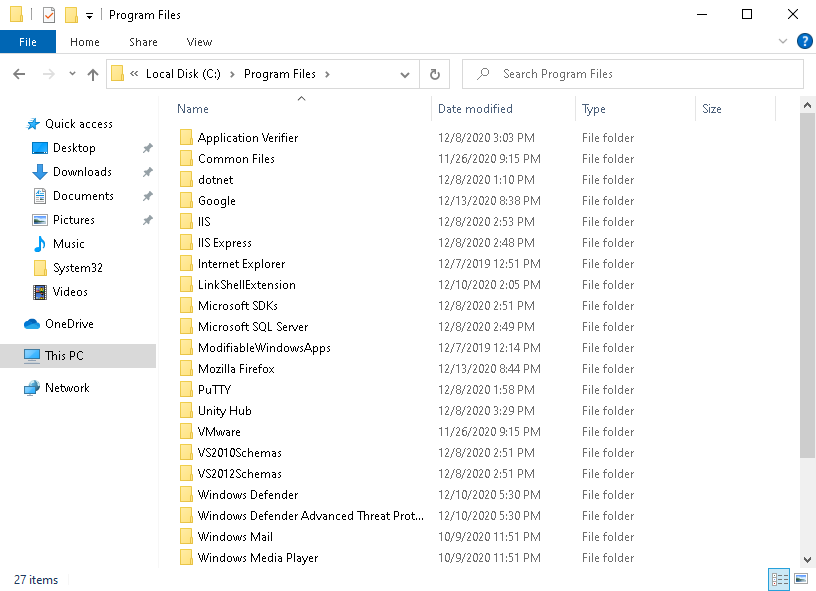
Task: Click the New folder quick access toolbar icon
Action: pos(71,15)
